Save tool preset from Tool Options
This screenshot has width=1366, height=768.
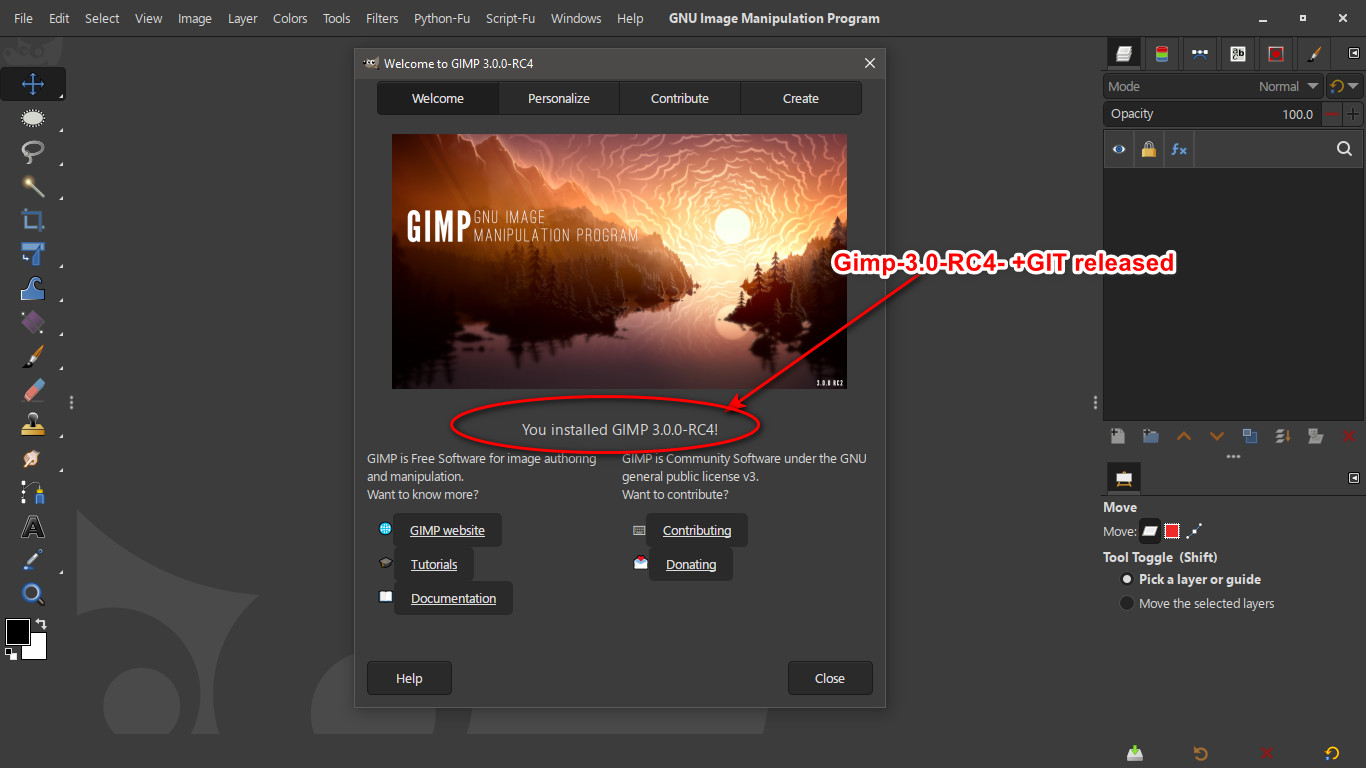click(1135, 753)
